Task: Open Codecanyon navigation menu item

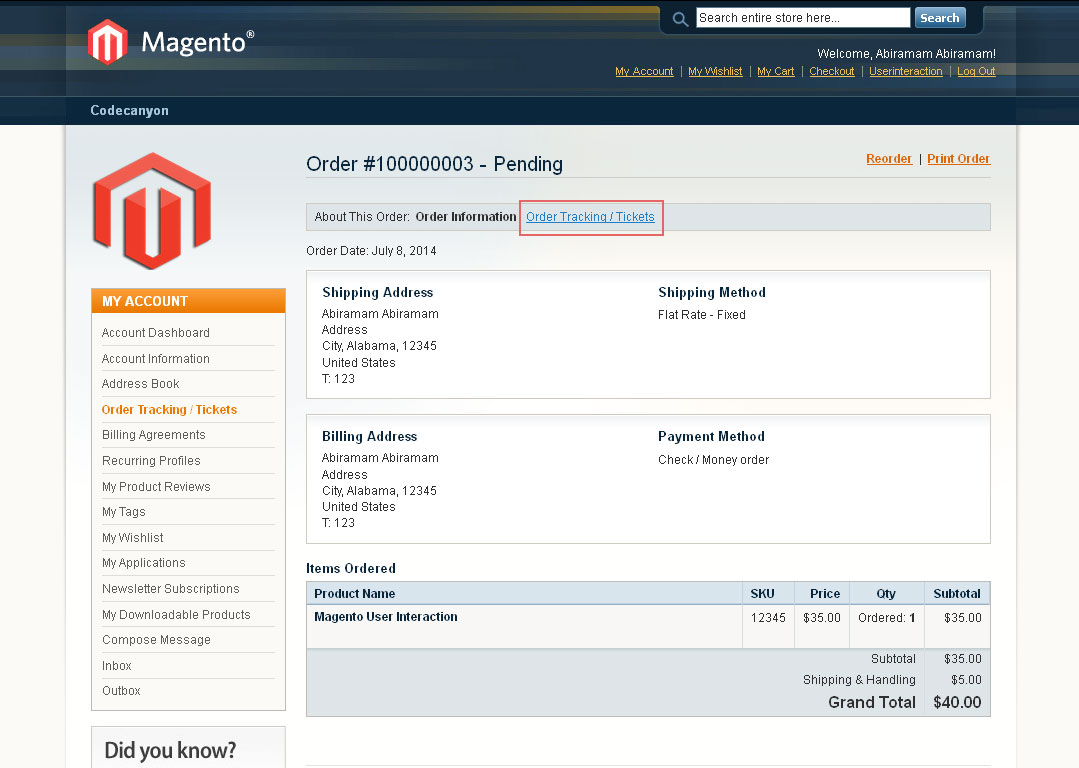Action: click(x=129, y=110)
